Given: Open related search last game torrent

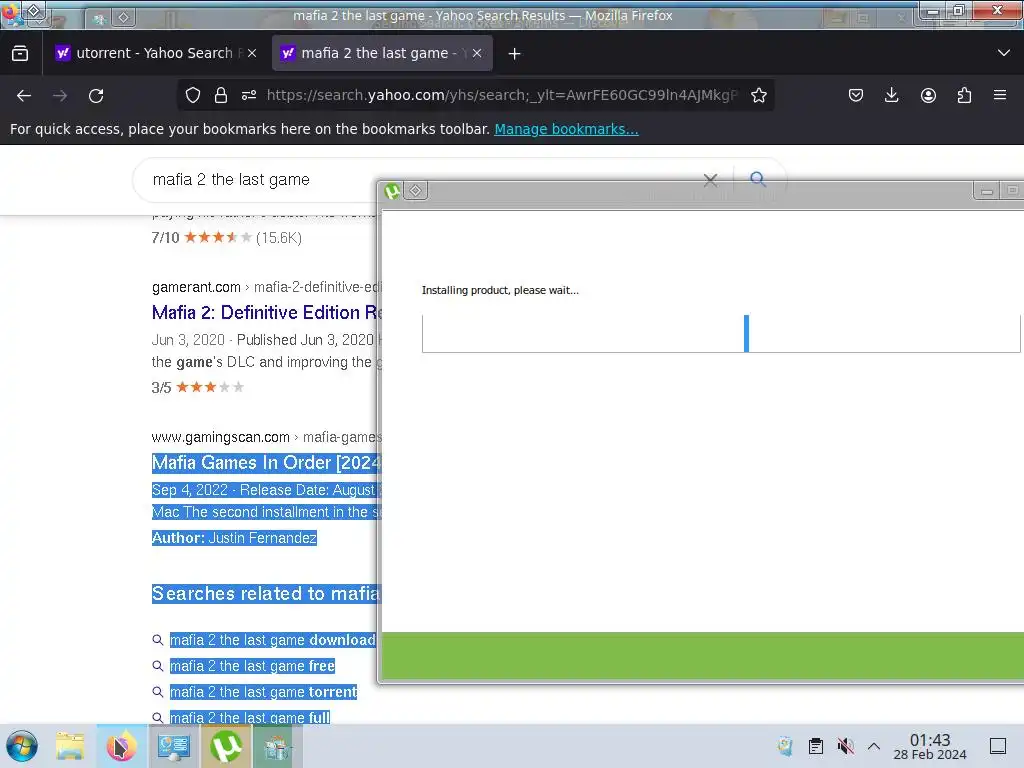Looking at the screenshot, I should [263, 692].
